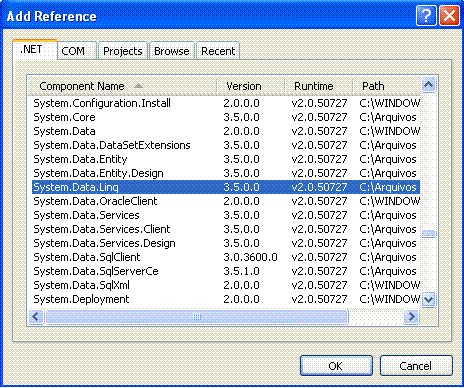The width and height of the screenshot is (464, 388).
Task: Close the Add Reference dialog
Action: pos(449,16)
